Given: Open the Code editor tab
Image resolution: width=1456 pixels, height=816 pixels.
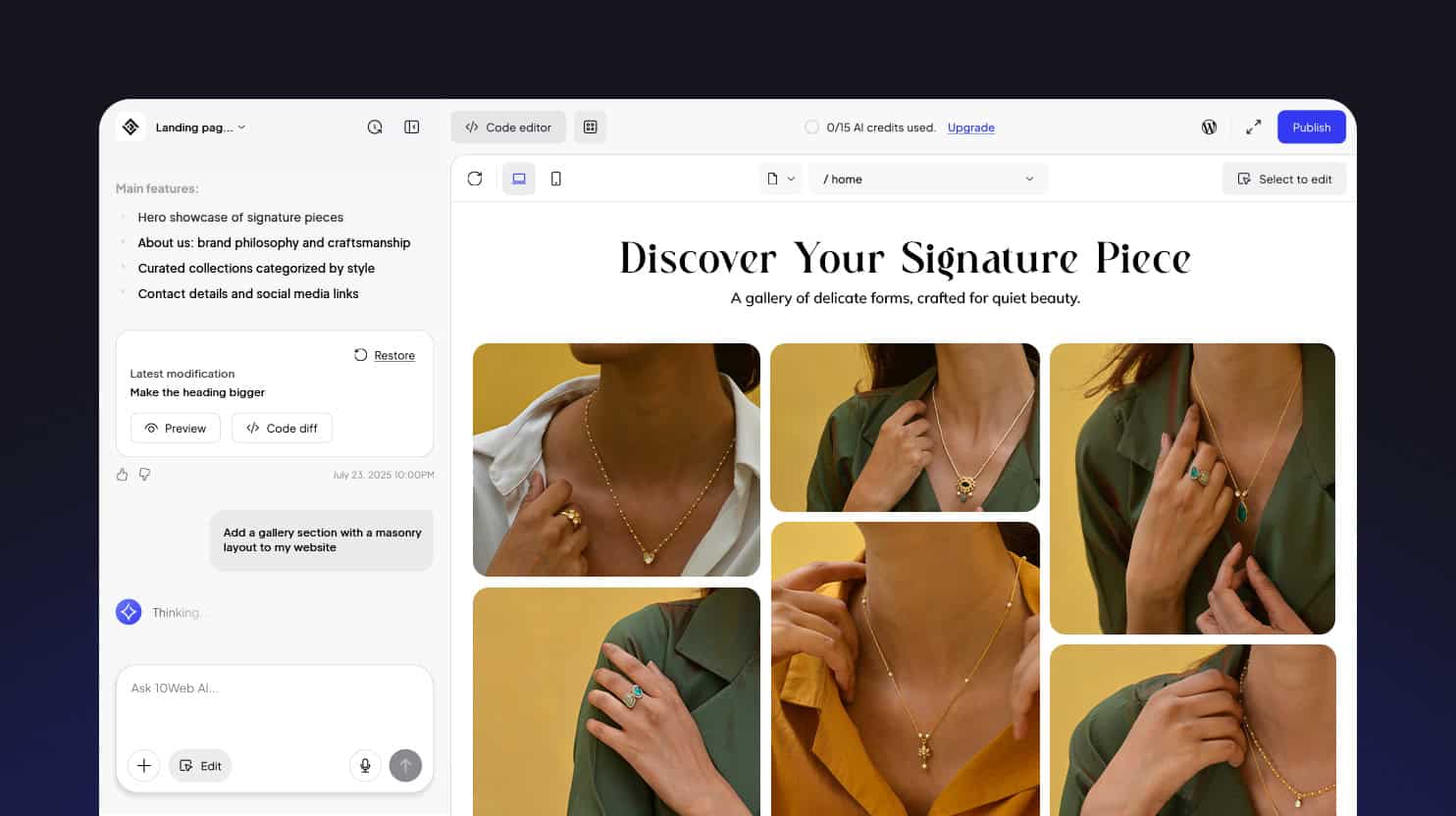Looking at the screenshot, I should [508, 127].
